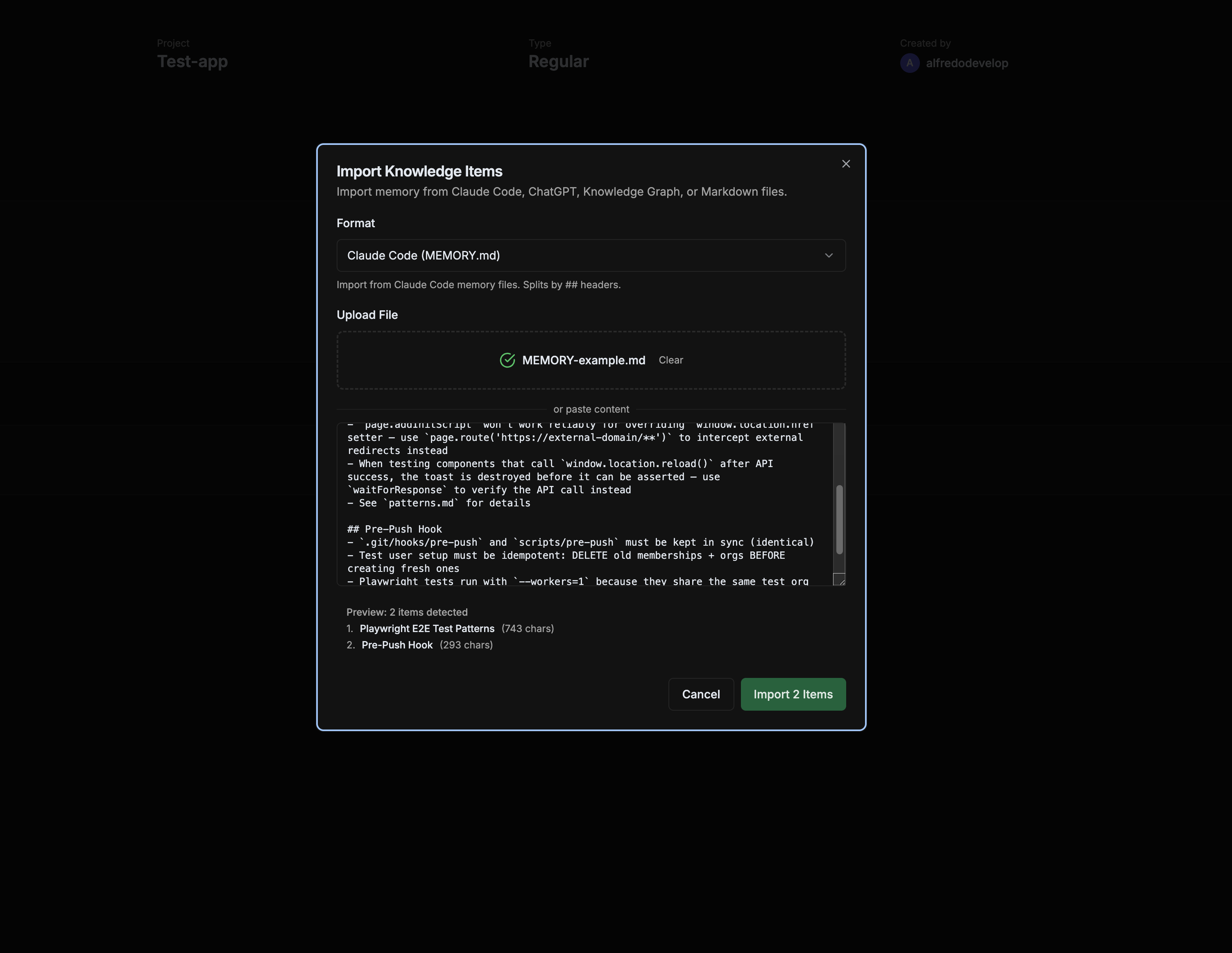Clear the uploaded MEMORY-example.md file
This screenshot has width=1232, height=953.
pos(671,360)
